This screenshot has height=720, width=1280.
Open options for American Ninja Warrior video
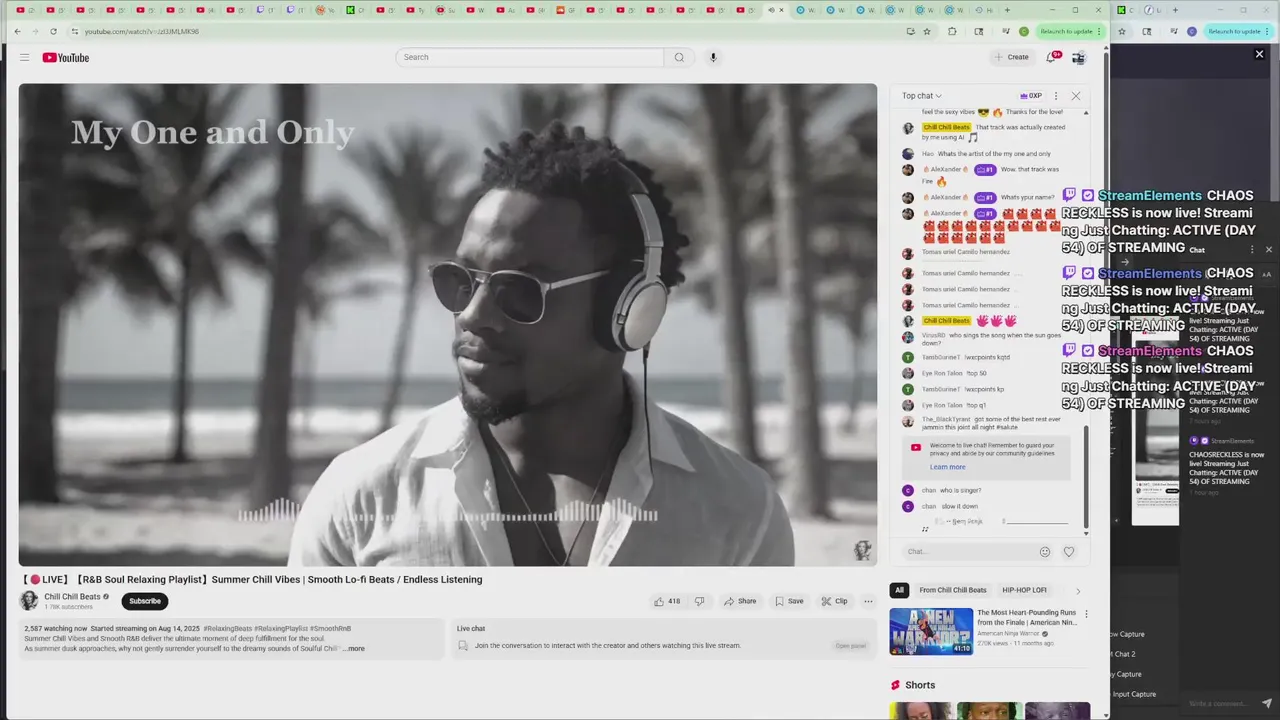(1086, 614)
